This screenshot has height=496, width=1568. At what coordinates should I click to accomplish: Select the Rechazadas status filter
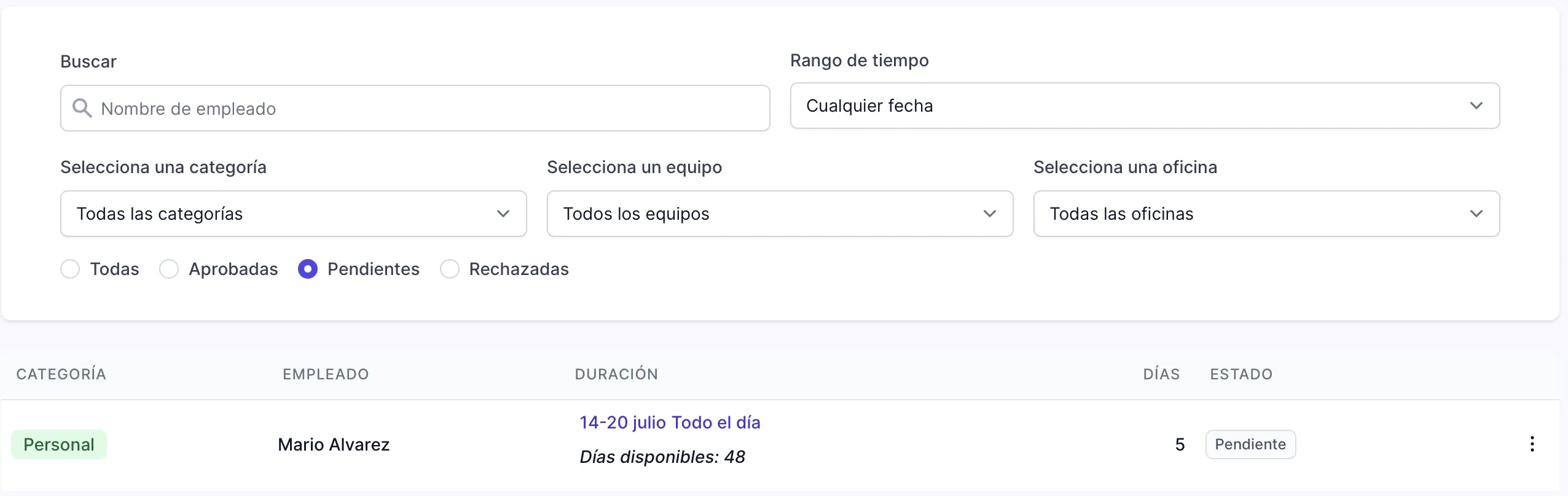coord(449,269)
